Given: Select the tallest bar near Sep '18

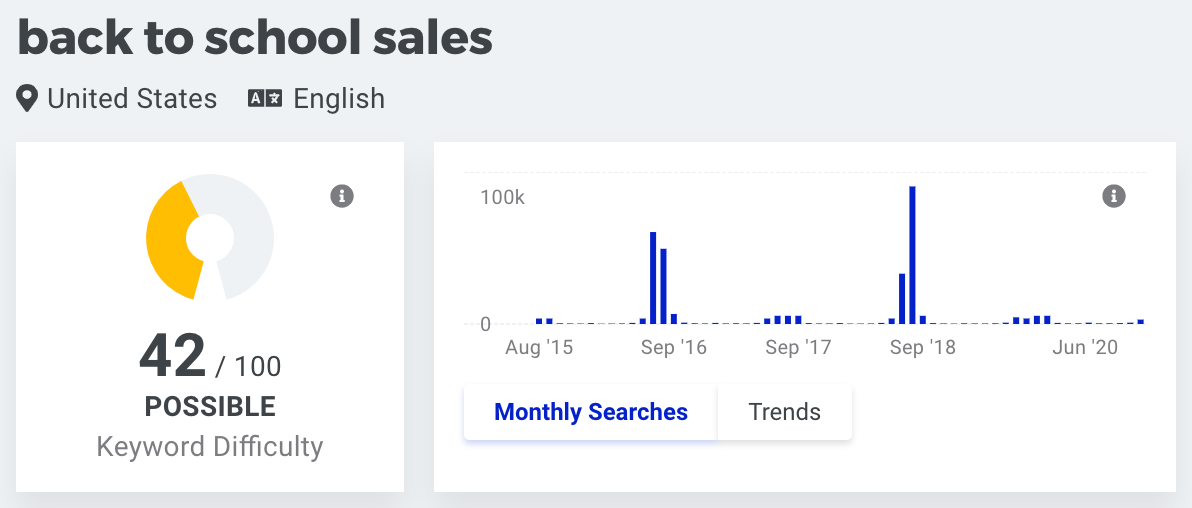Looking at the screenshot, I should coord(912,255).
